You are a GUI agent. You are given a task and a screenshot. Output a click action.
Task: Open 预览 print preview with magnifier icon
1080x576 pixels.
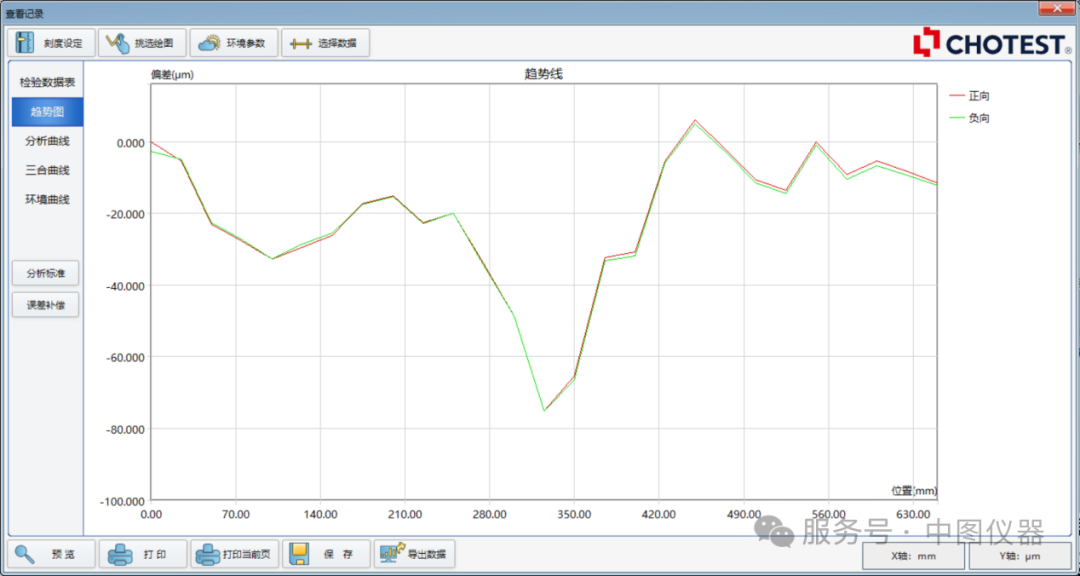pos(52,554)
